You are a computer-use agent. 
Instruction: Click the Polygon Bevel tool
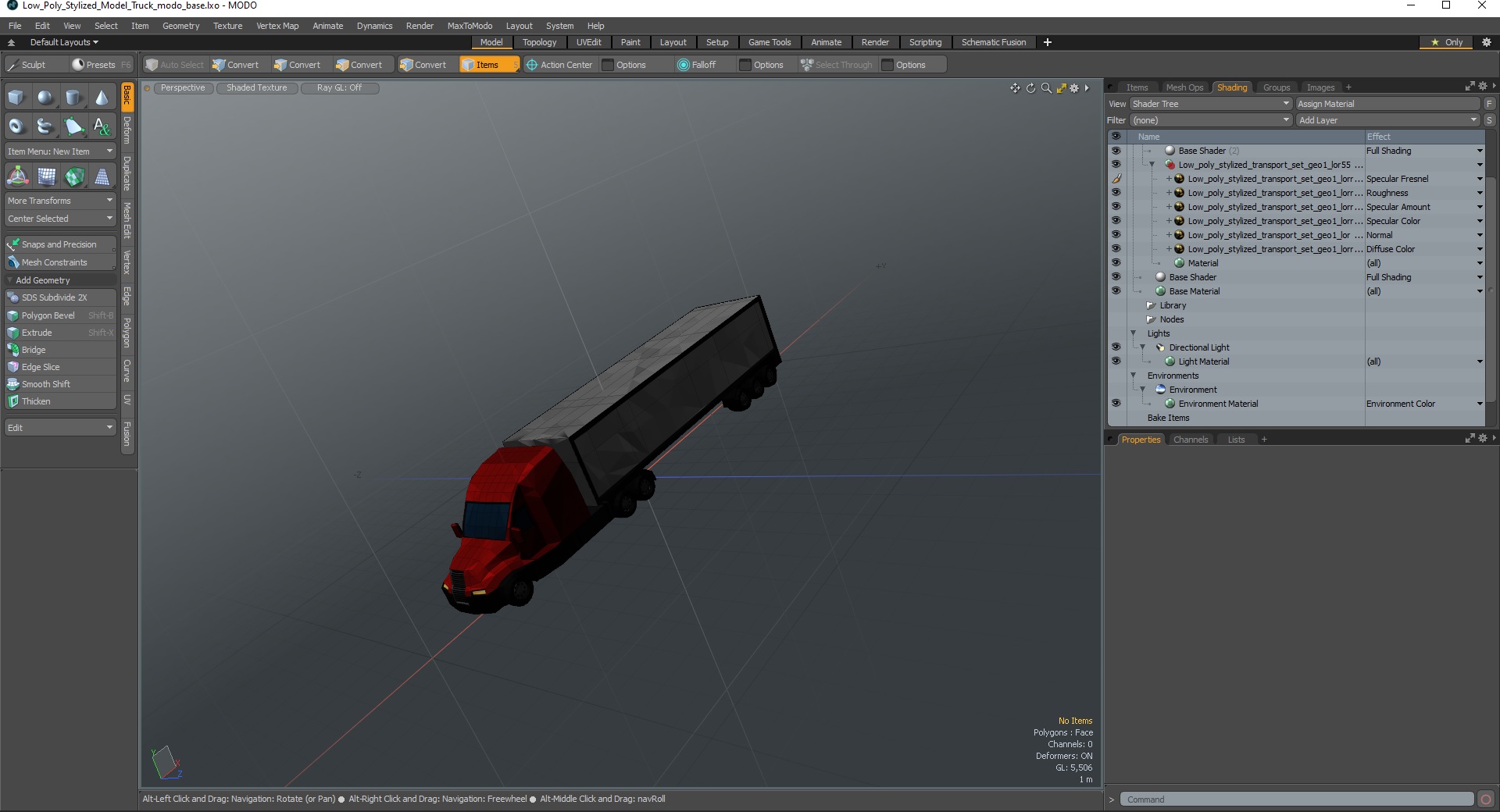click(60, 315)
